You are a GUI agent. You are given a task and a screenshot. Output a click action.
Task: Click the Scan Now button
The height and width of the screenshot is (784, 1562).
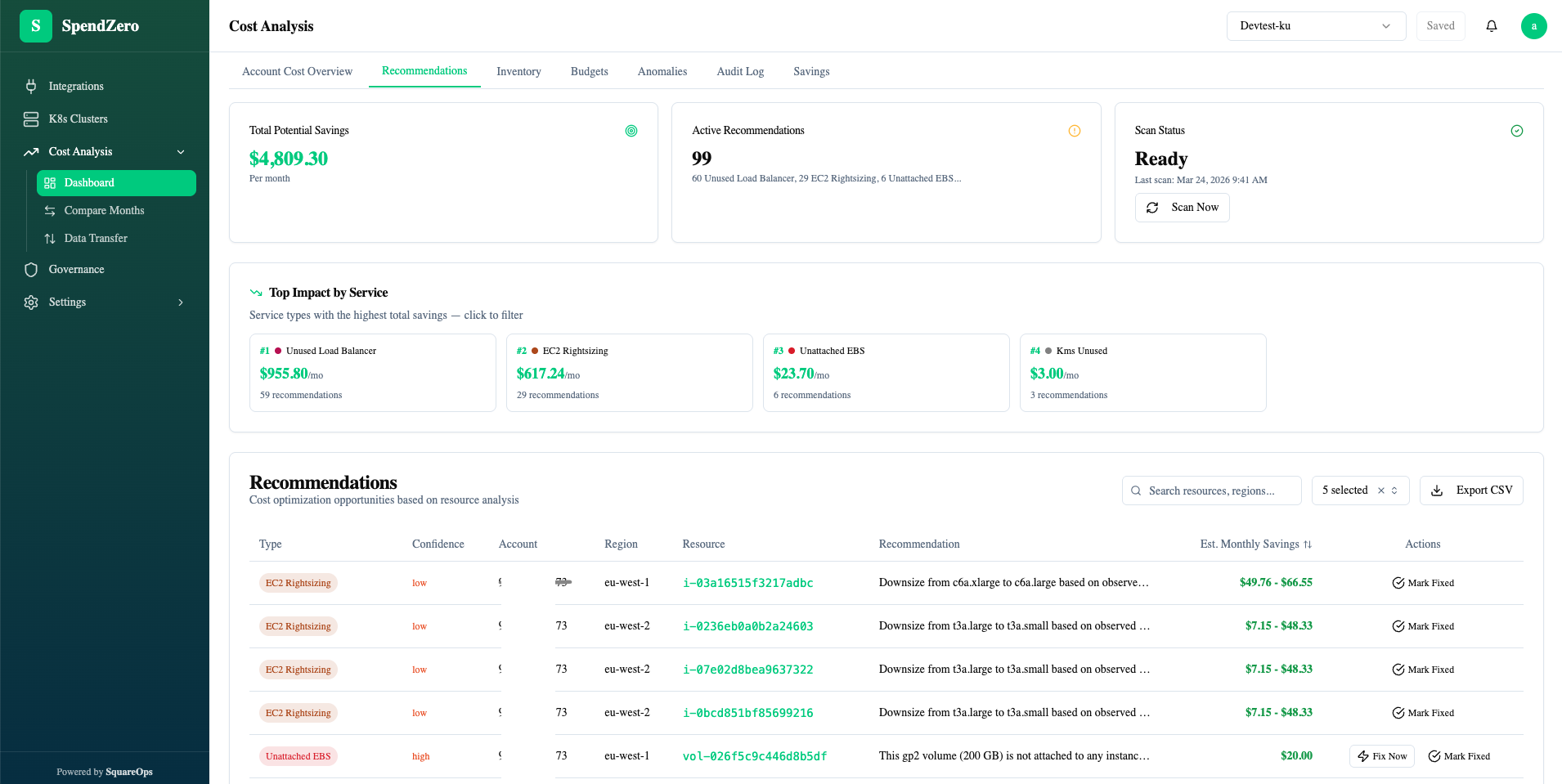pos(1182,207)
